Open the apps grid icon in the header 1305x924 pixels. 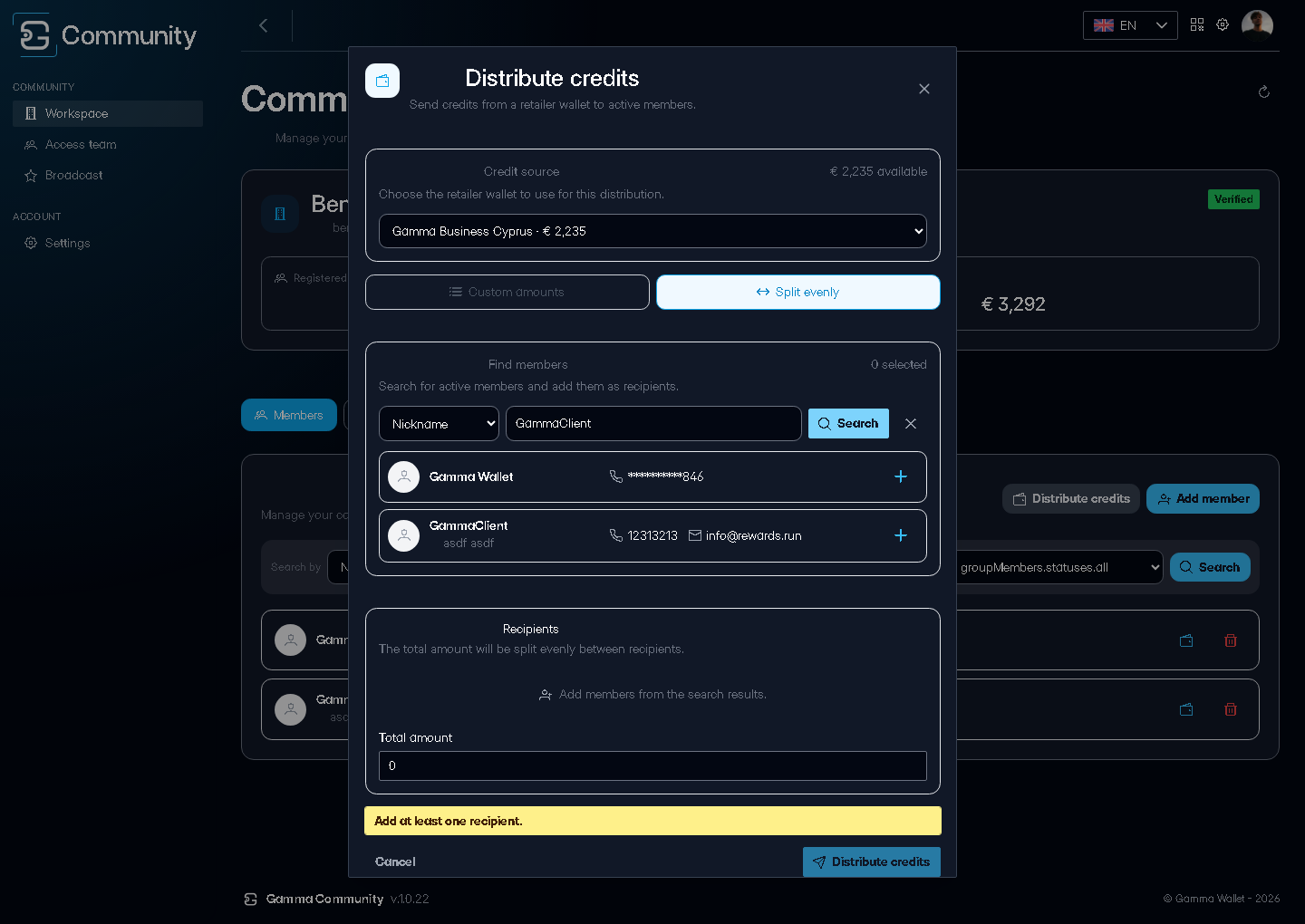coord(1197,25)
